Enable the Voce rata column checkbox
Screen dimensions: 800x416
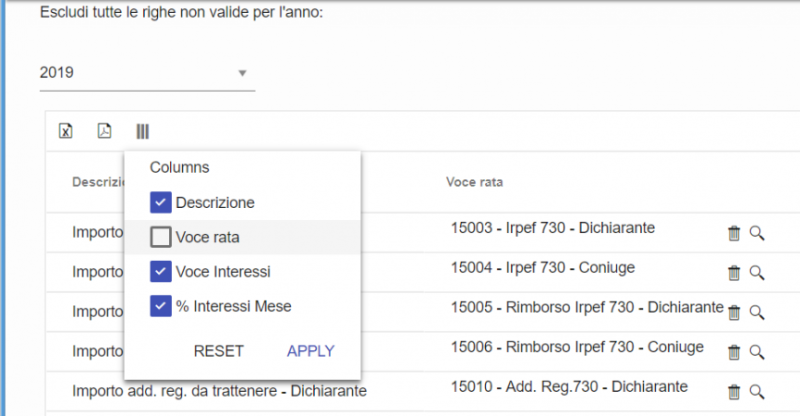(161, 238)
